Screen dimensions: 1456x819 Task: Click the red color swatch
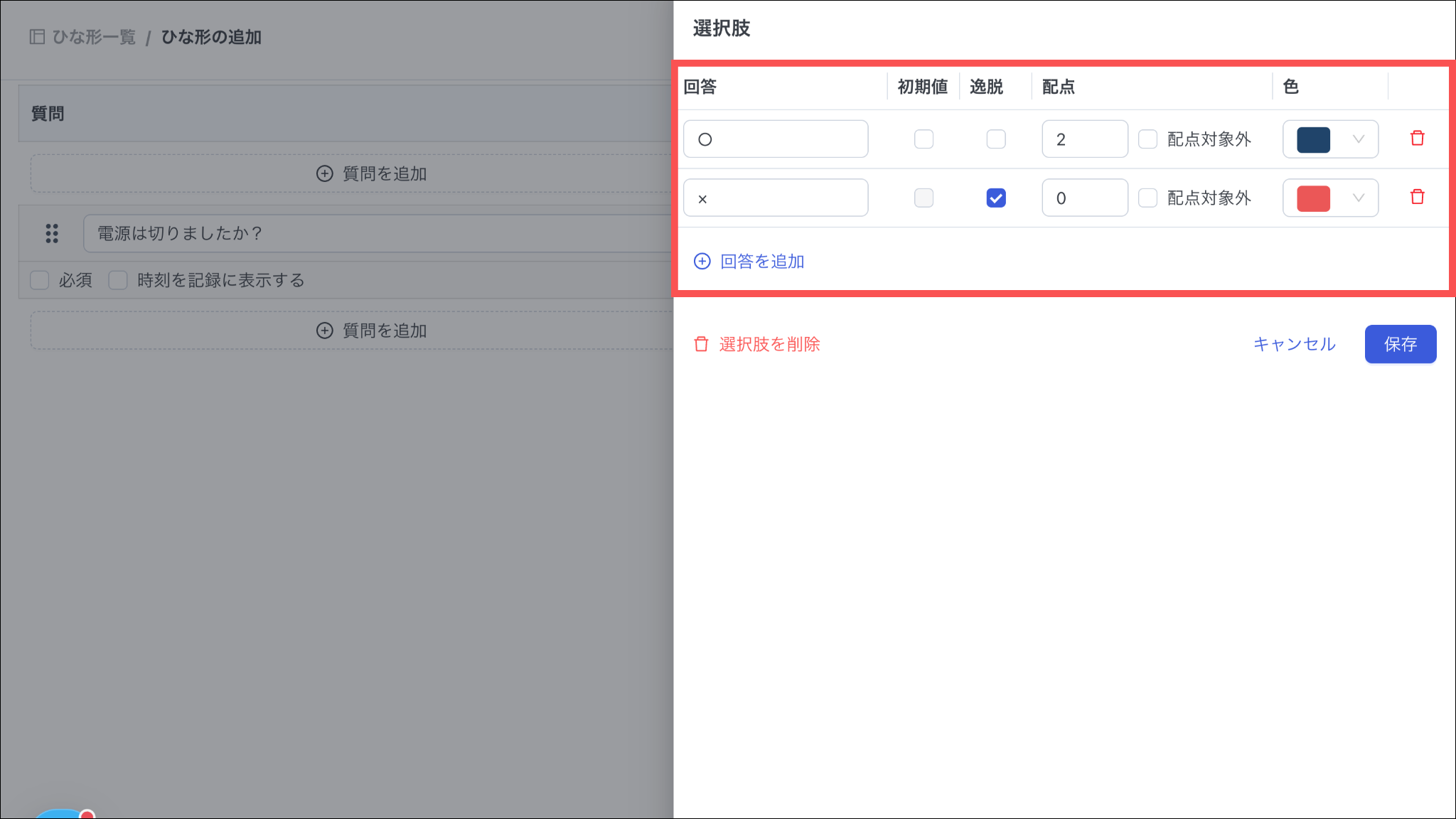(x=1313, y=198)
